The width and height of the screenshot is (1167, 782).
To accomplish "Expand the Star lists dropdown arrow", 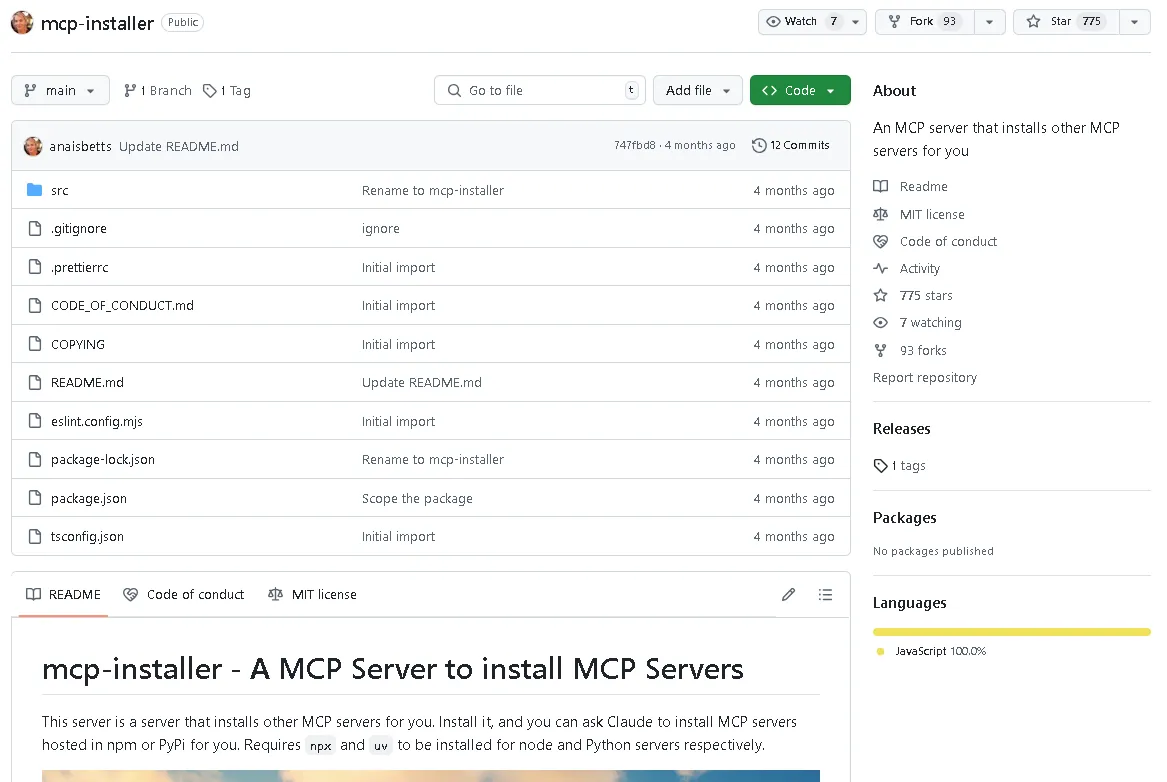I will (1135, 22).
